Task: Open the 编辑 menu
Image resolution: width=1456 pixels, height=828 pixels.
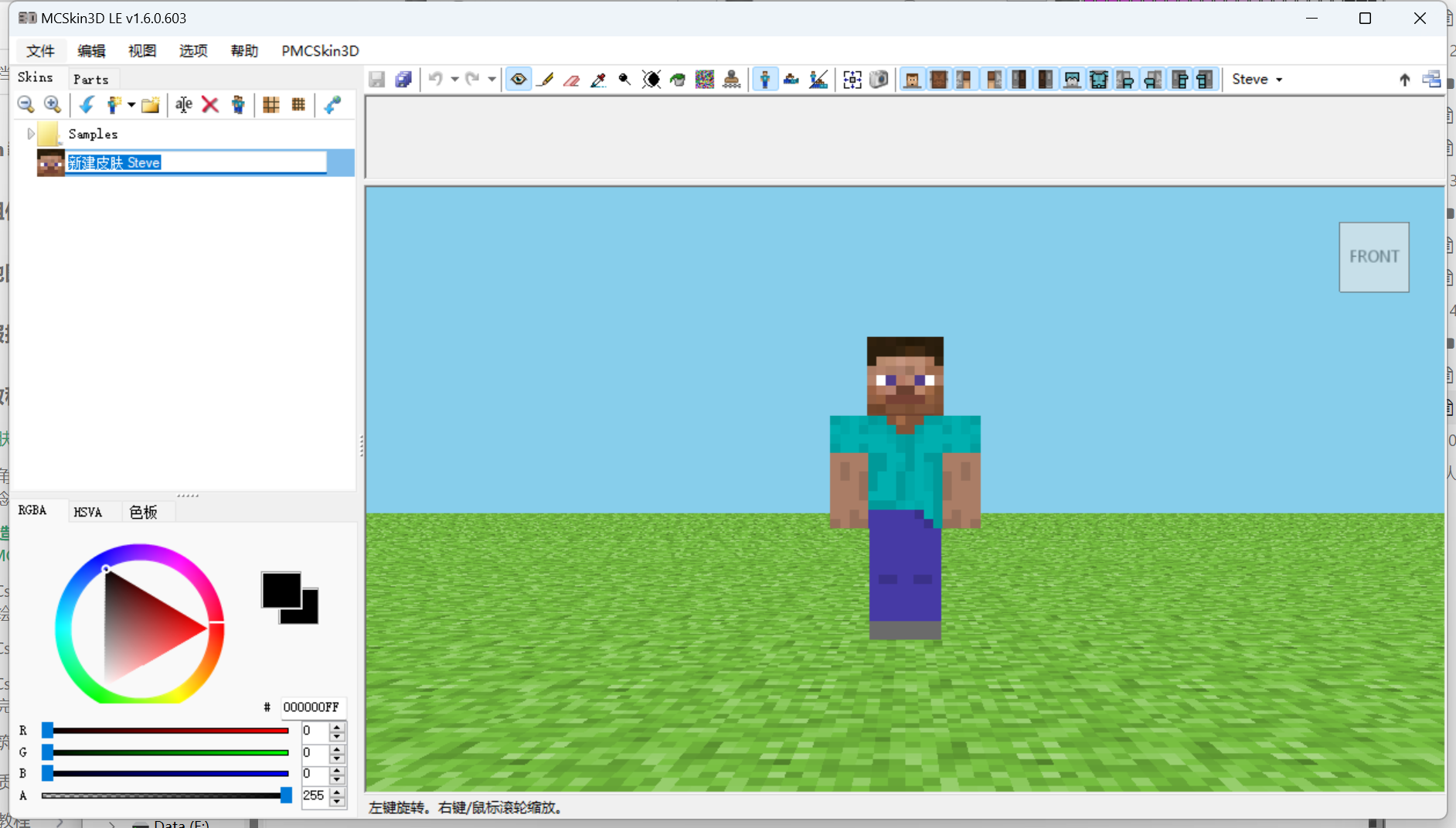Action: tap(91, 51)
